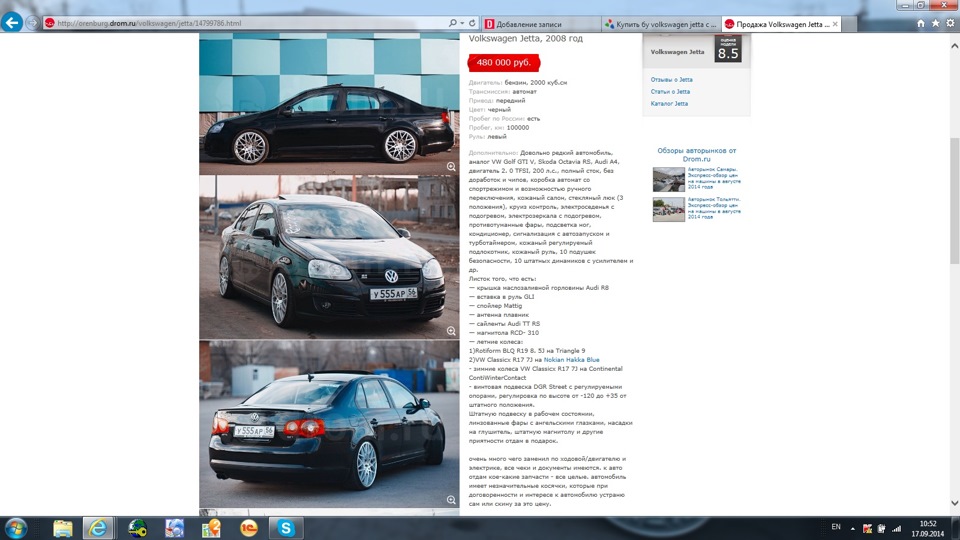The image size is (960, 540).
Task: Open the 'Каталог Jetta' link
Action: pos(669,103)
